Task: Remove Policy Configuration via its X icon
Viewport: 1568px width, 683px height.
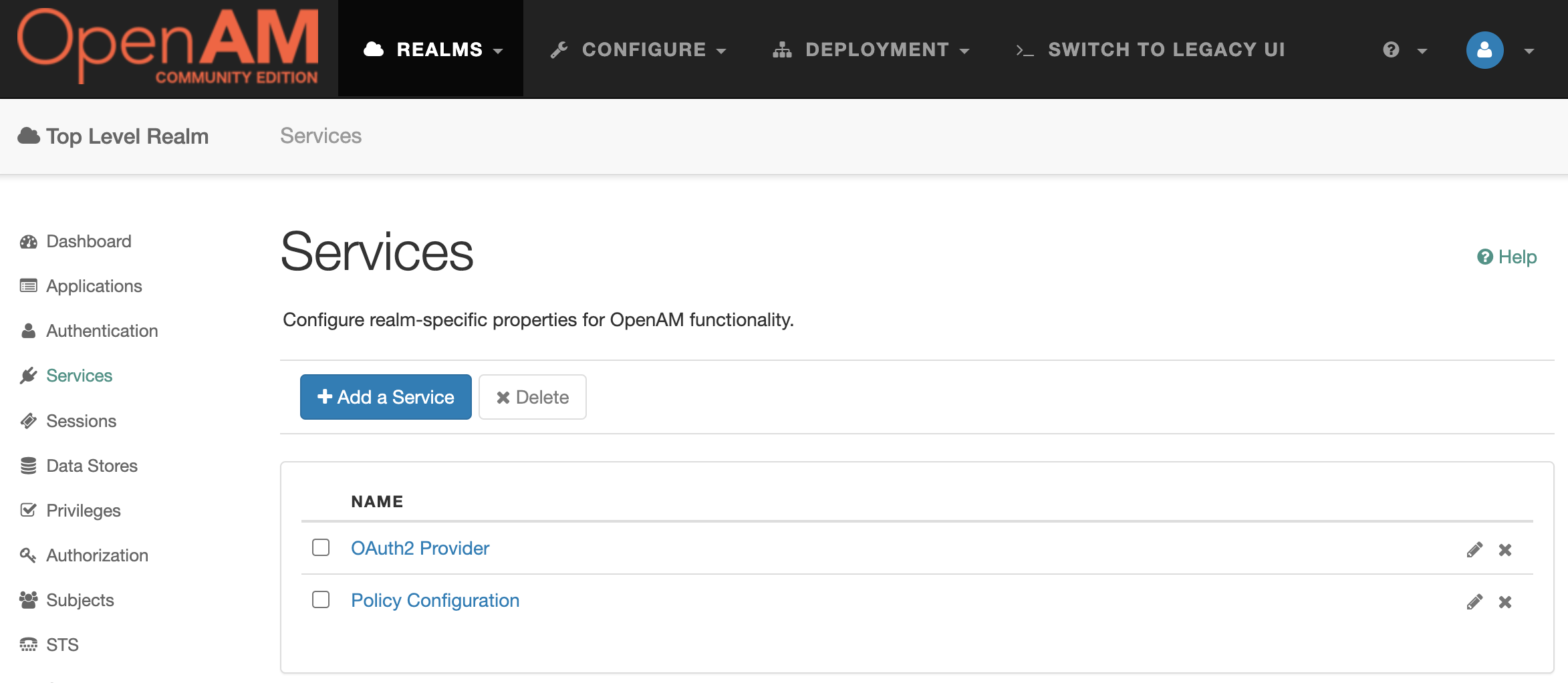Action: [x=1505, y=601]
